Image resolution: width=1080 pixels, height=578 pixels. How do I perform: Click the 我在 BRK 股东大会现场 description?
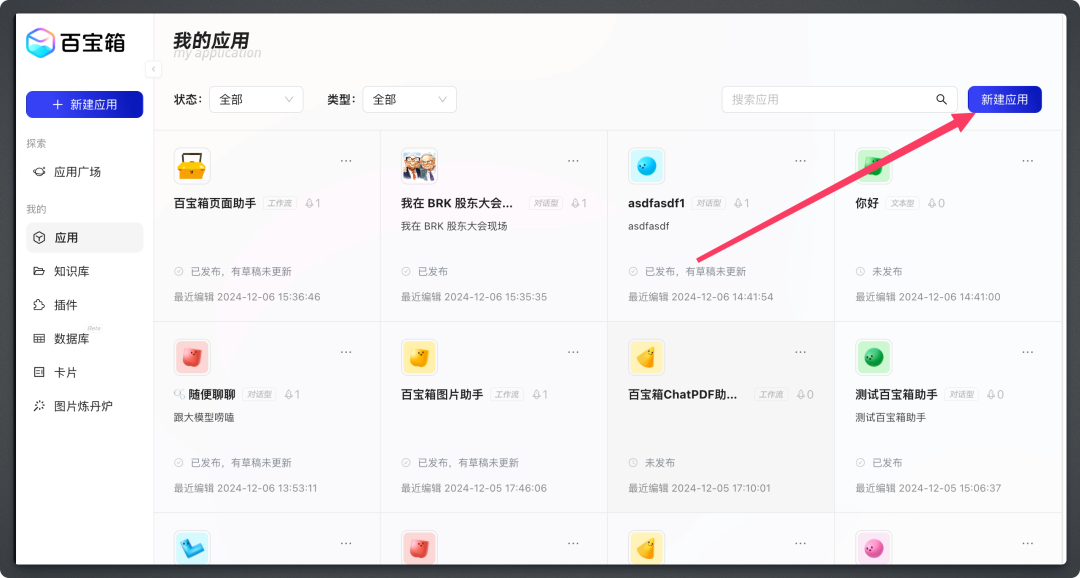point(454,226)
